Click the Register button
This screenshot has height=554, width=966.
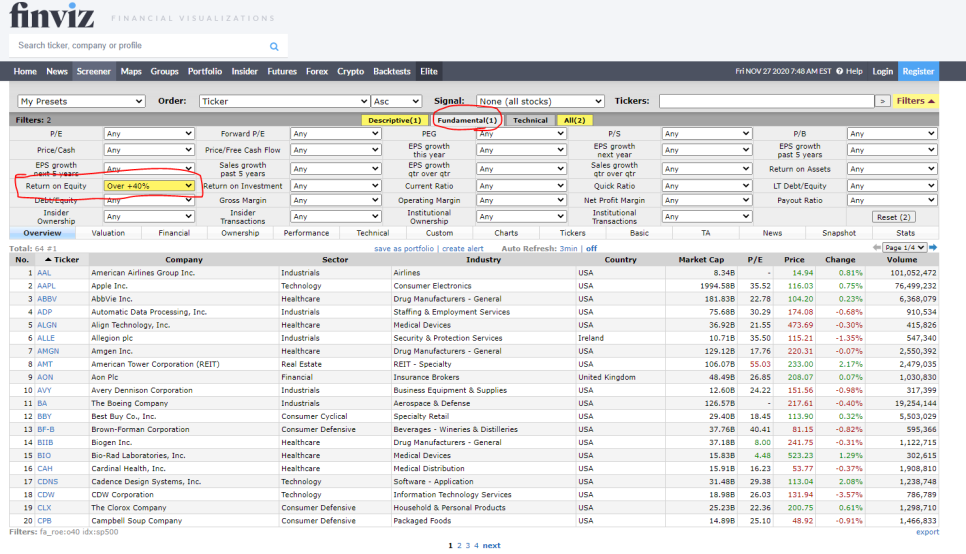click(918, 71)
